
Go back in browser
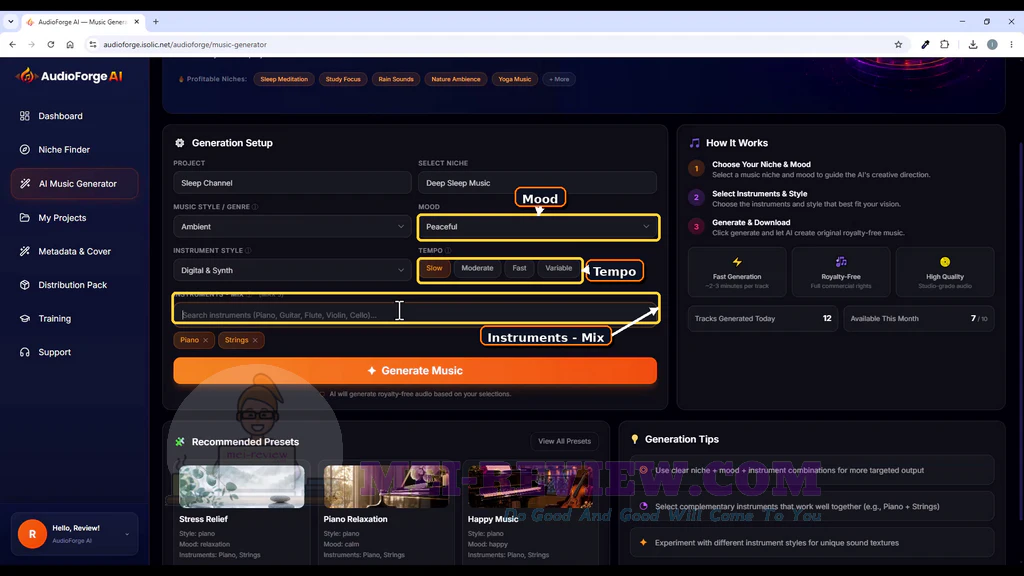click(x=12, y=44)
